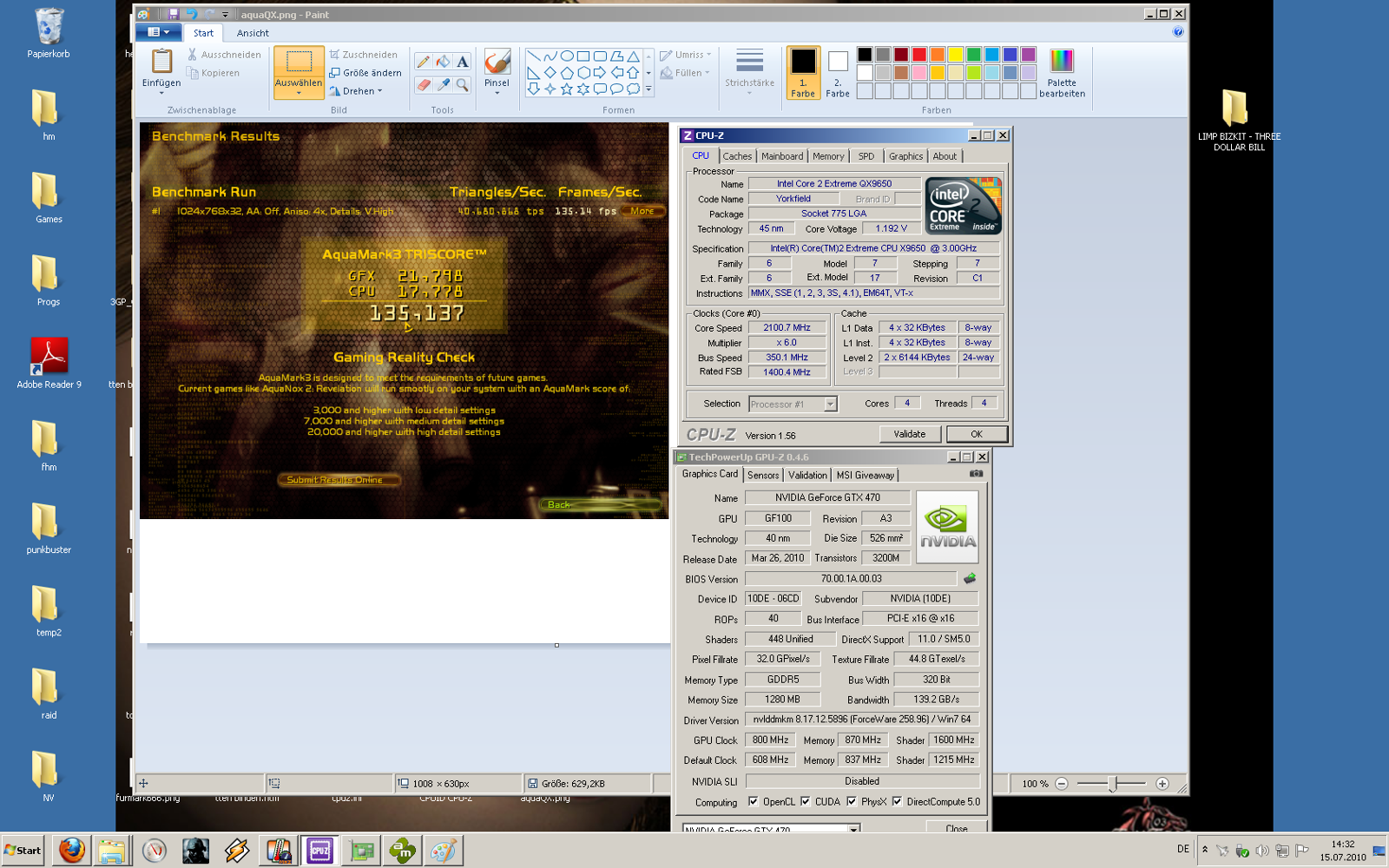Click the DE language indicator in taskbar
The height and width of the screenshot is (868, 1389).
click(x=1183, y=849)
